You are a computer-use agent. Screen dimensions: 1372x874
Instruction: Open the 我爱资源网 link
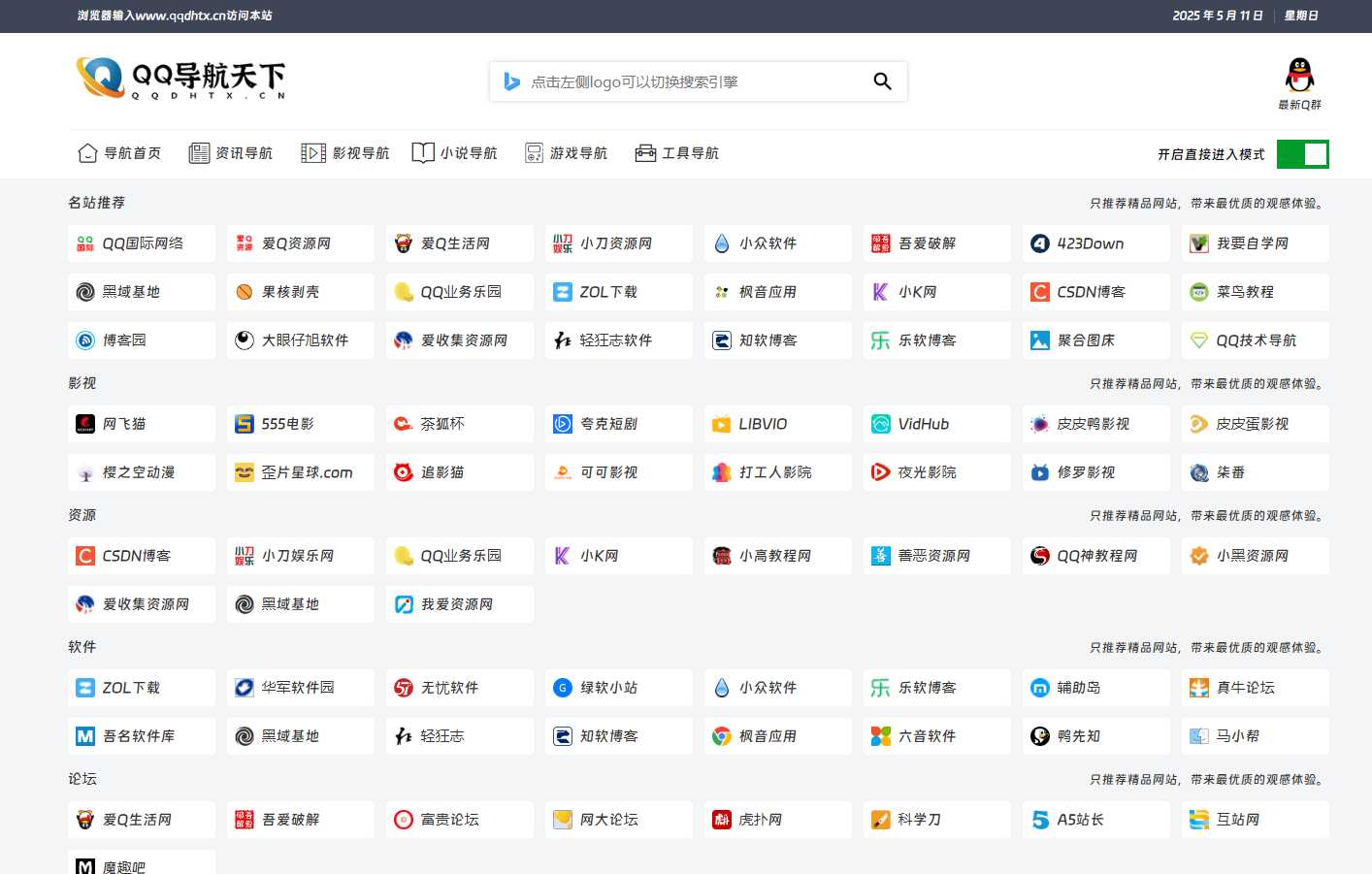pos(460,604)
